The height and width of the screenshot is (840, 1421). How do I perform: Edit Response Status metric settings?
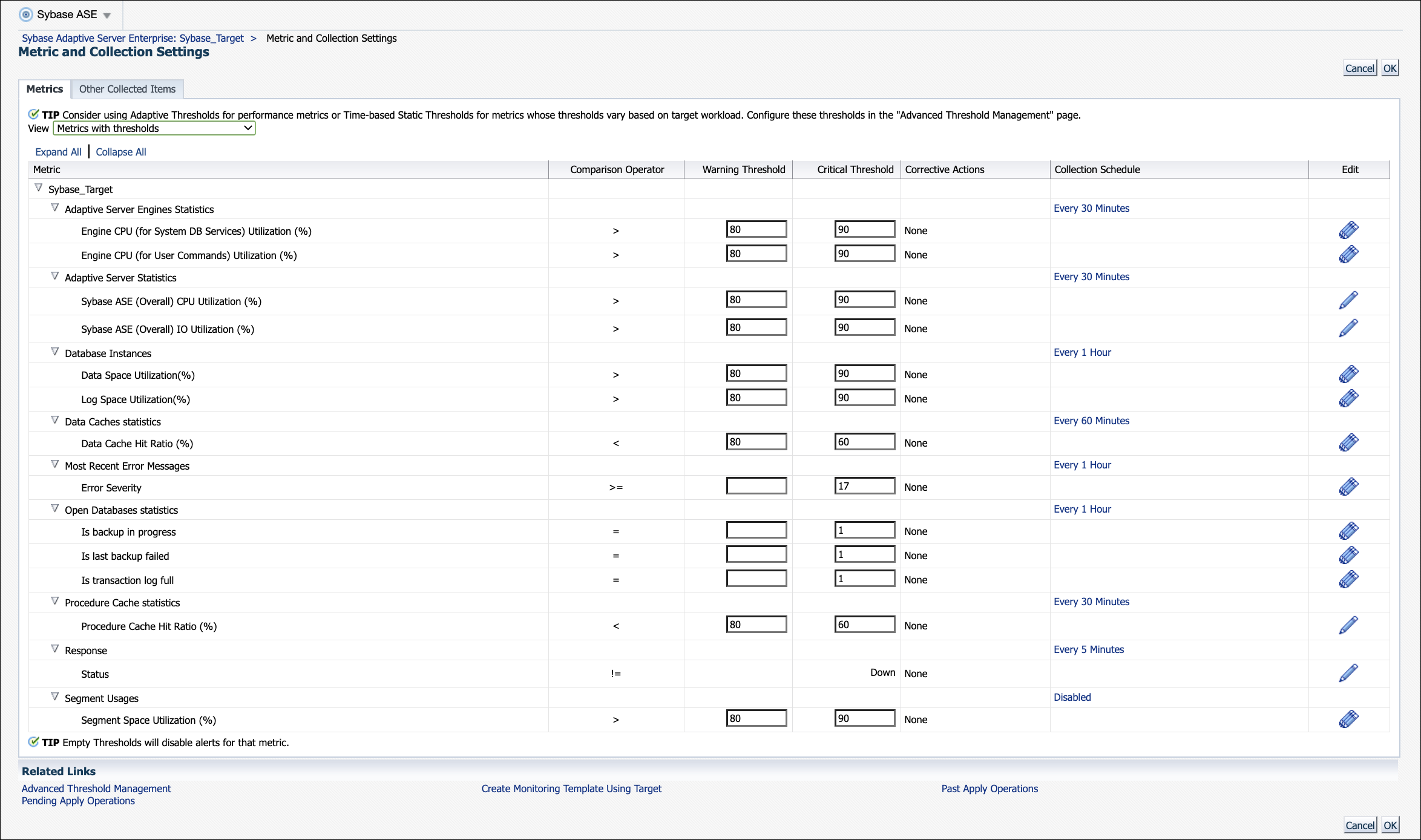[1348, 673]
